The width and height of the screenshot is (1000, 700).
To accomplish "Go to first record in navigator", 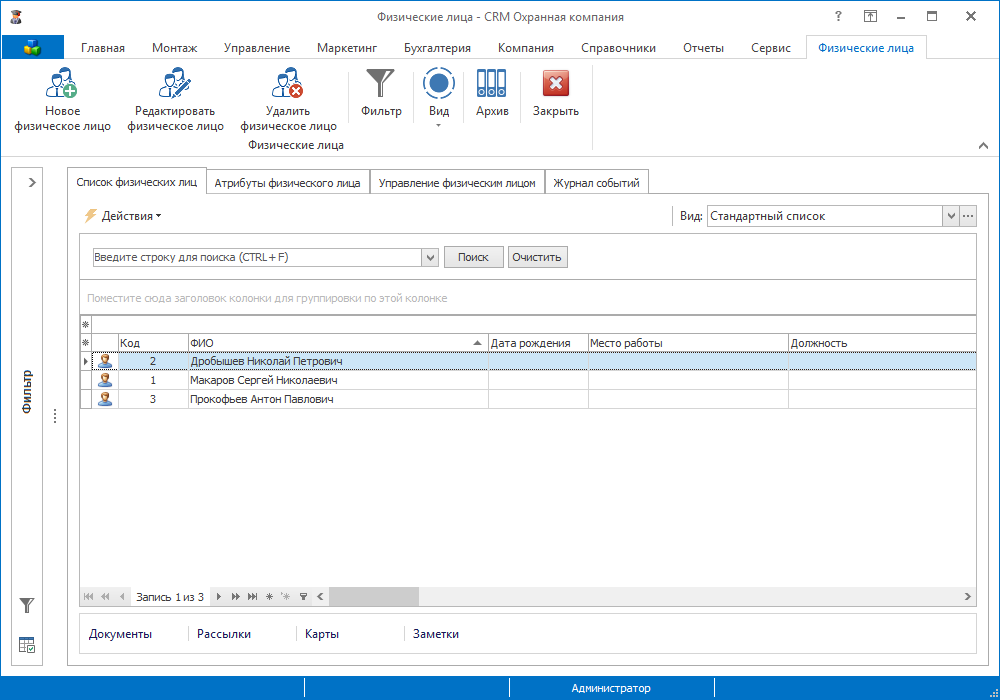I will point(89,597).
